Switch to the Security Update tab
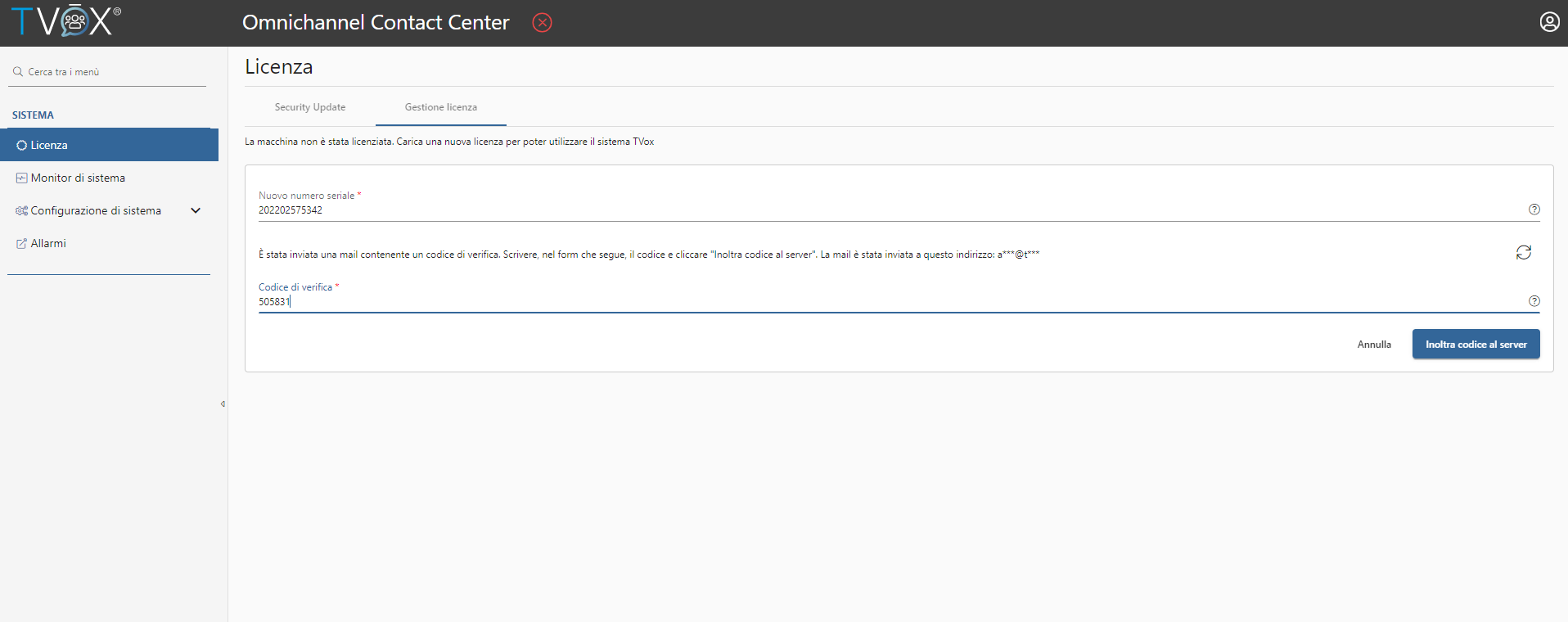 310,107
